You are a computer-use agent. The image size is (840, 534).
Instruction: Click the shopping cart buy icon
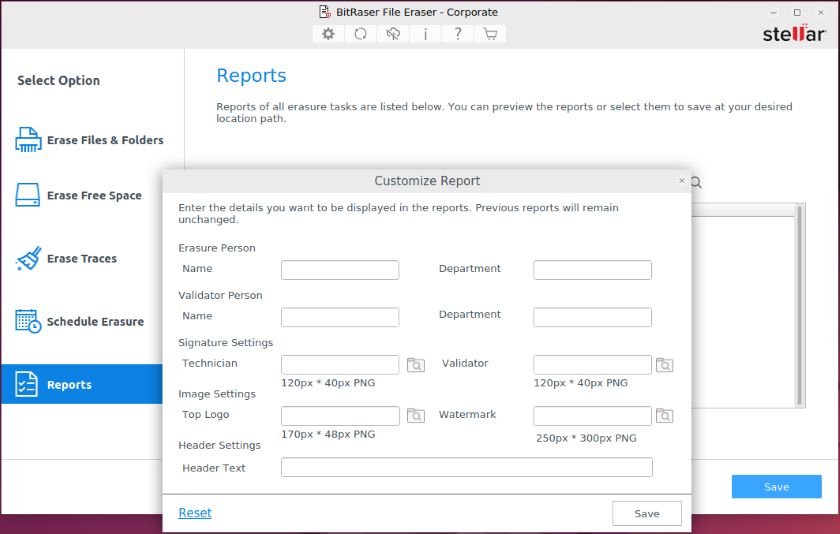pos(490,34)
